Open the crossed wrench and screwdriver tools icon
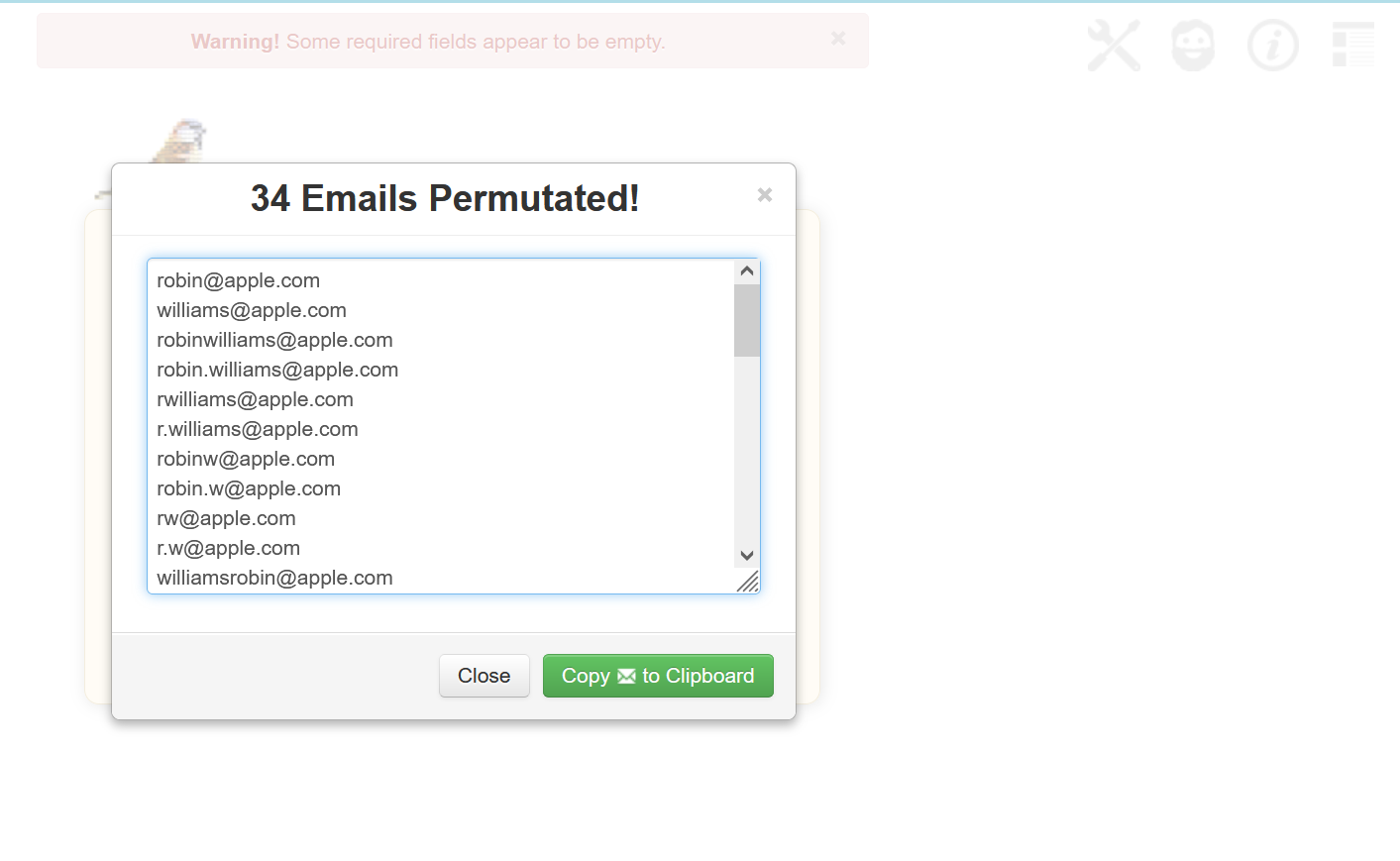Viewport: 1400px width, 861px height. (x=1114, y=46)
